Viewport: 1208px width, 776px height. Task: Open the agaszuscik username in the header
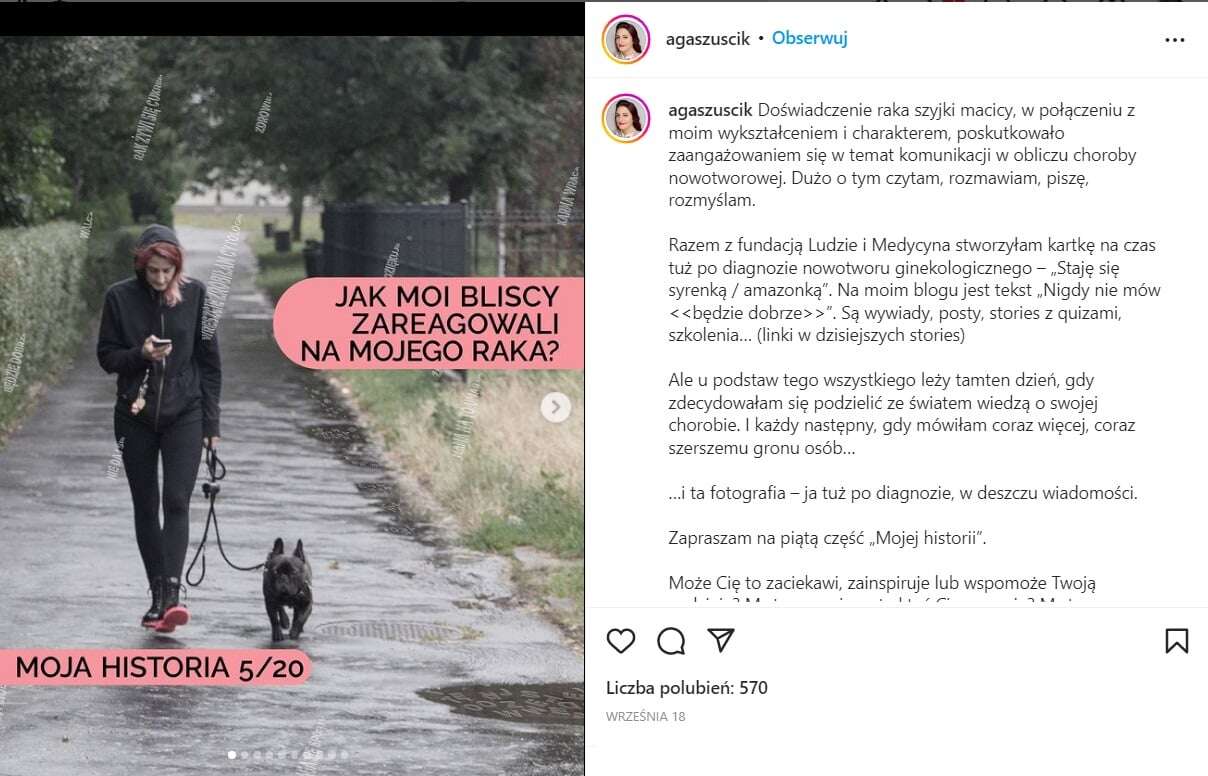tap(708, 39)
